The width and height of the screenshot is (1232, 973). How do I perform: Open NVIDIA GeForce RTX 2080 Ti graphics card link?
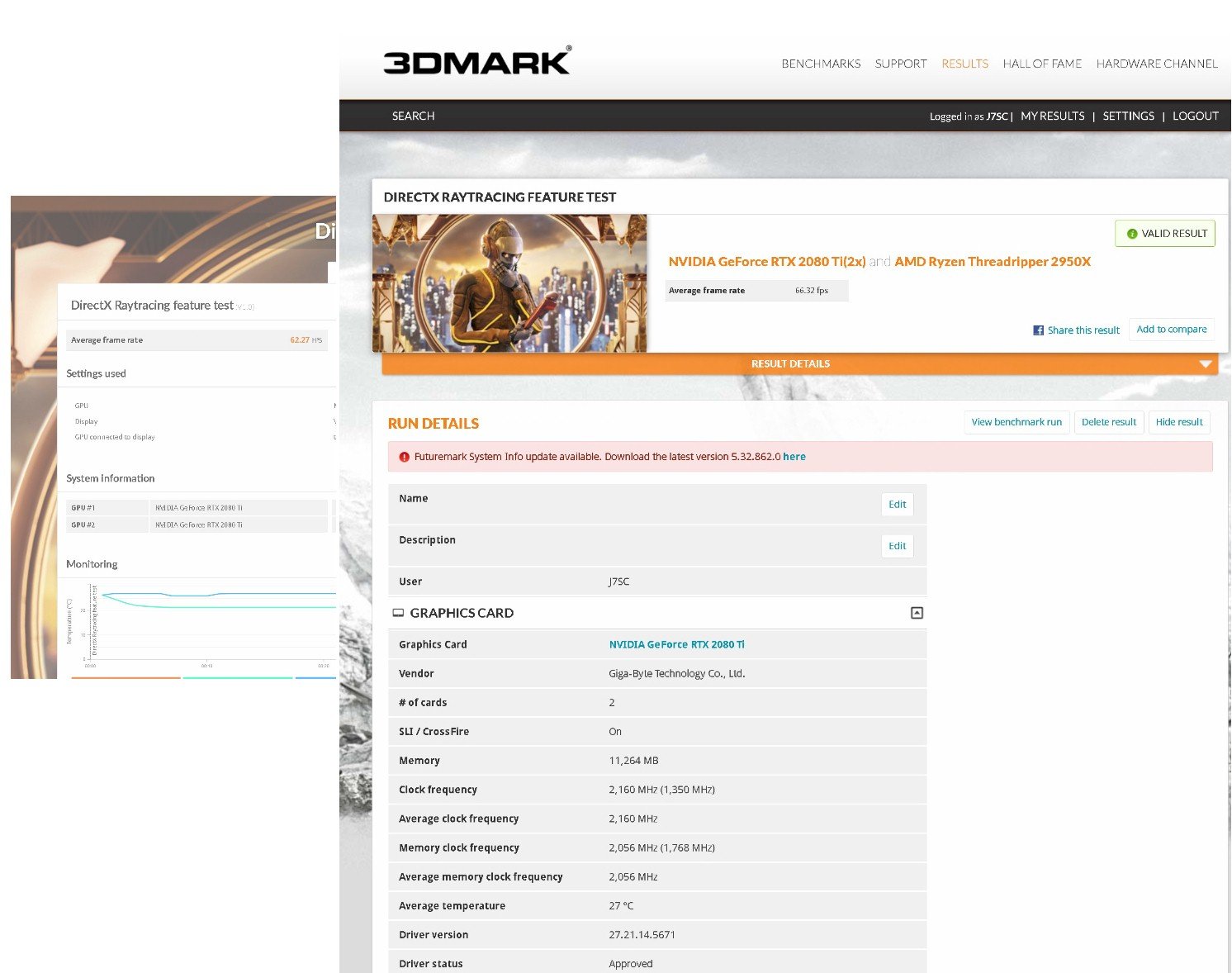pyautogui.click(x=677, y=644)
